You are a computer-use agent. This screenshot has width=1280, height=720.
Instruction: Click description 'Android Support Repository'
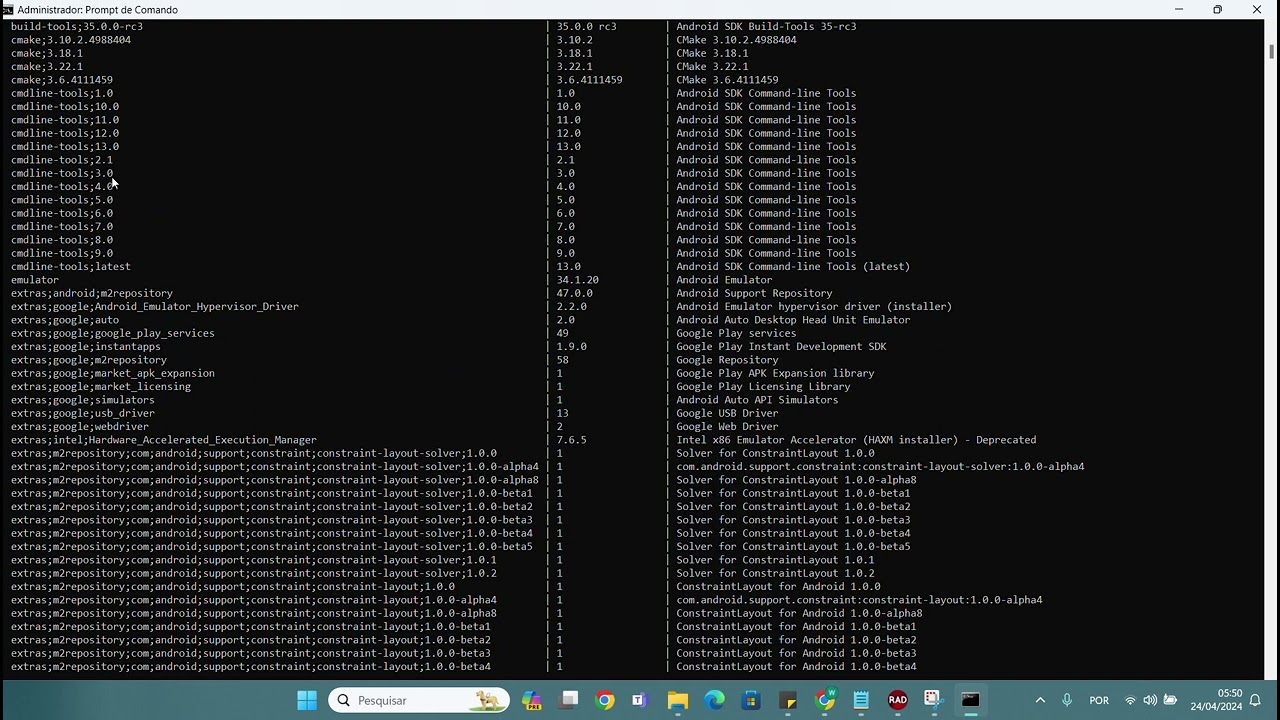(x=754, y=293)
